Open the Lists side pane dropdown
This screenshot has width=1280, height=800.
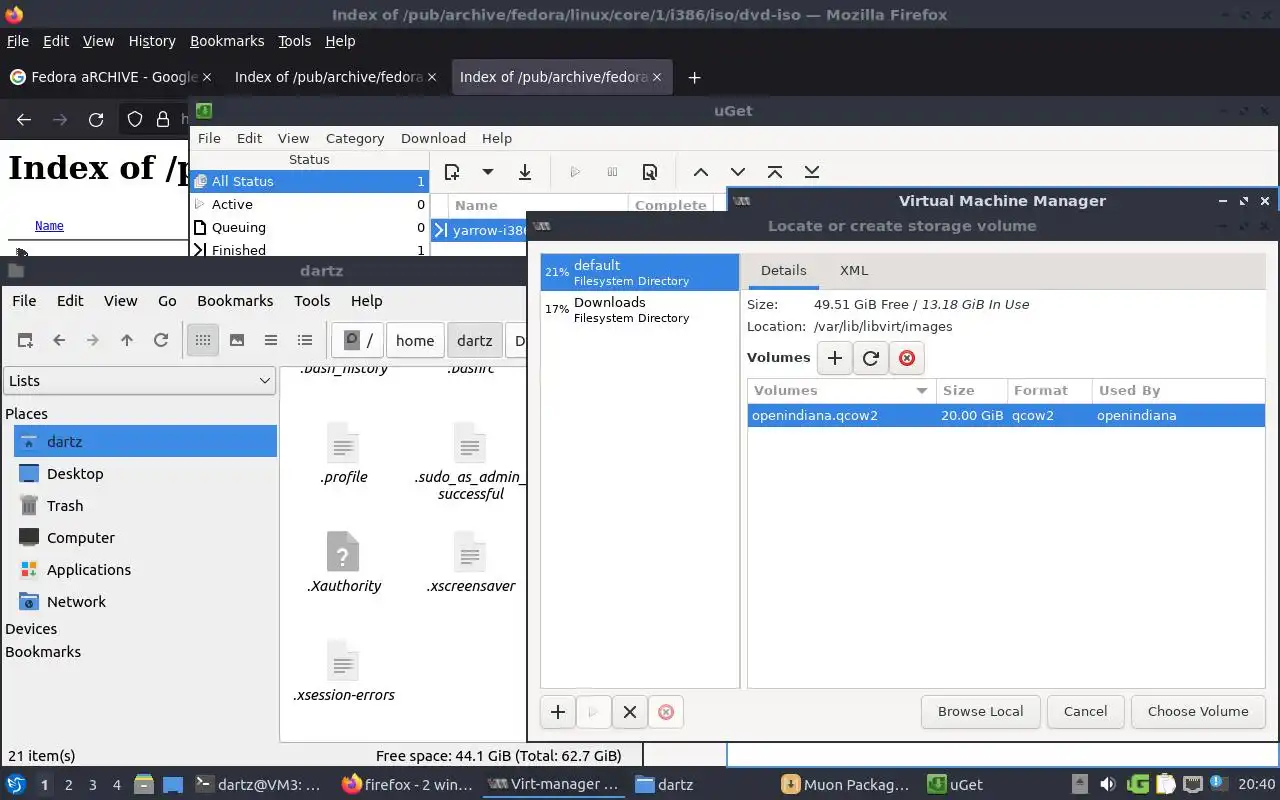(140, 381)
